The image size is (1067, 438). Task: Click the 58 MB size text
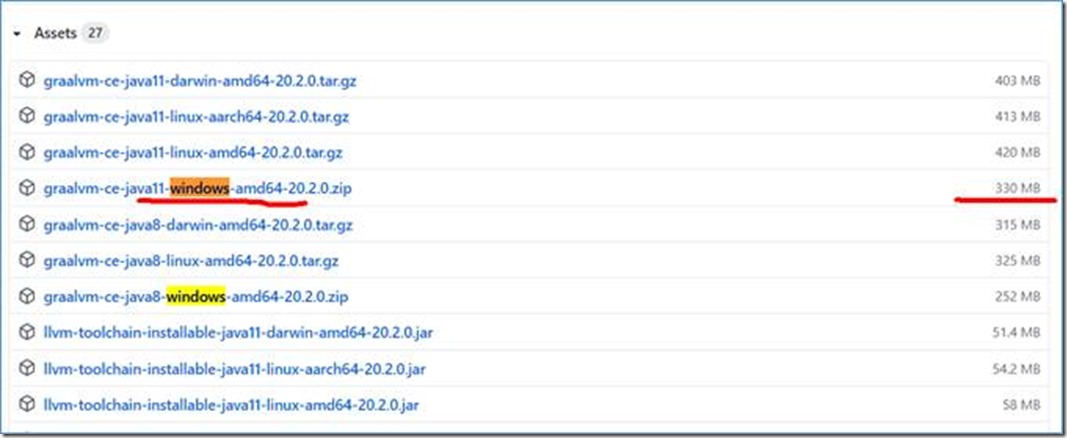coord(1021,406)
